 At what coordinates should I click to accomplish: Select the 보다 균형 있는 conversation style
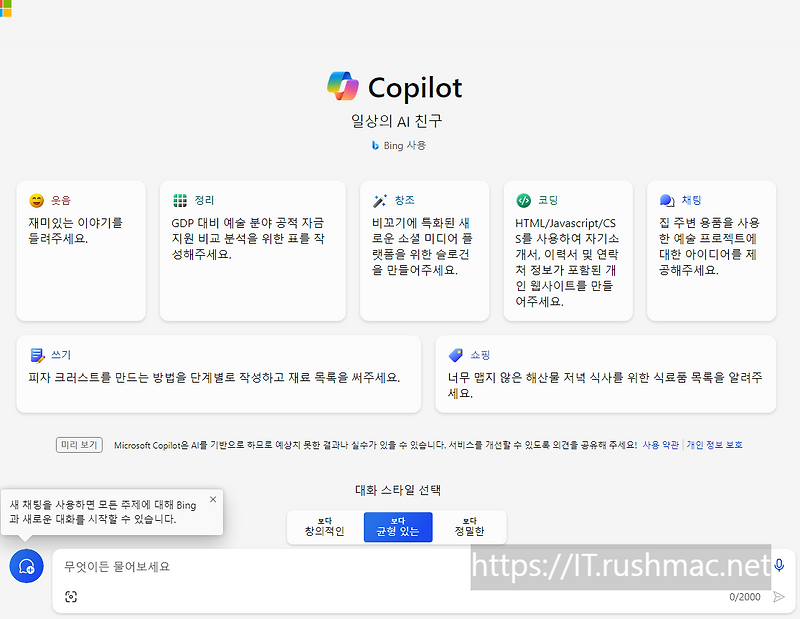pyautogui.click(x=398, y=526)
